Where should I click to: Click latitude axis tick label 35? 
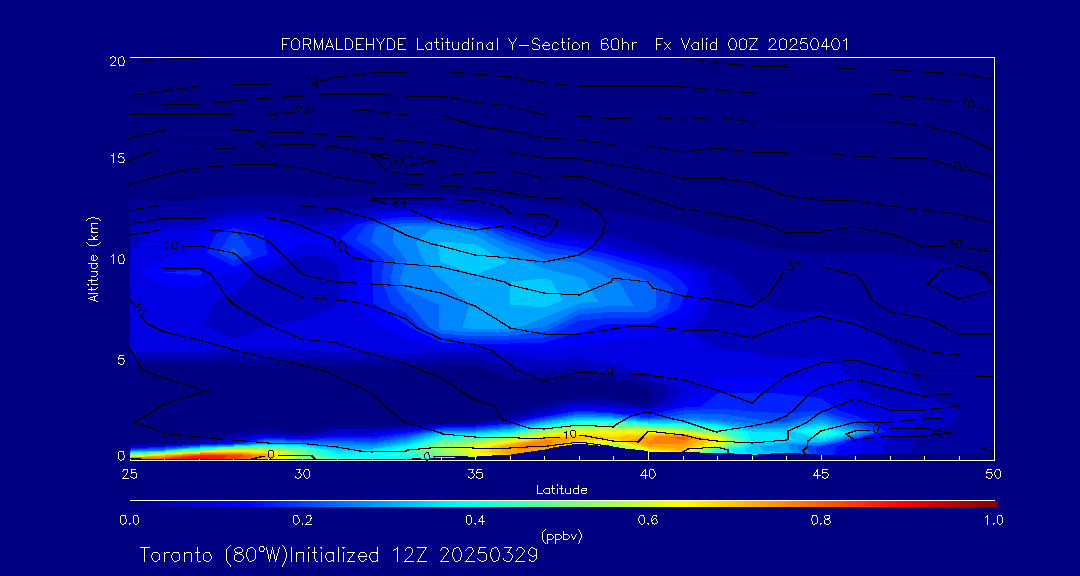[x=475, y=474]
